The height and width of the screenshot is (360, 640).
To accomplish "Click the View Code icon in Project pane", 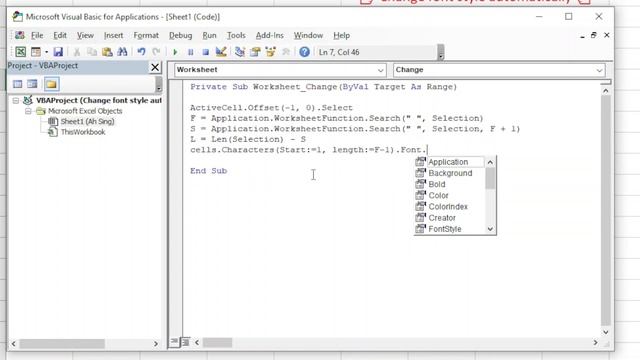I will (x=18, y=84).
